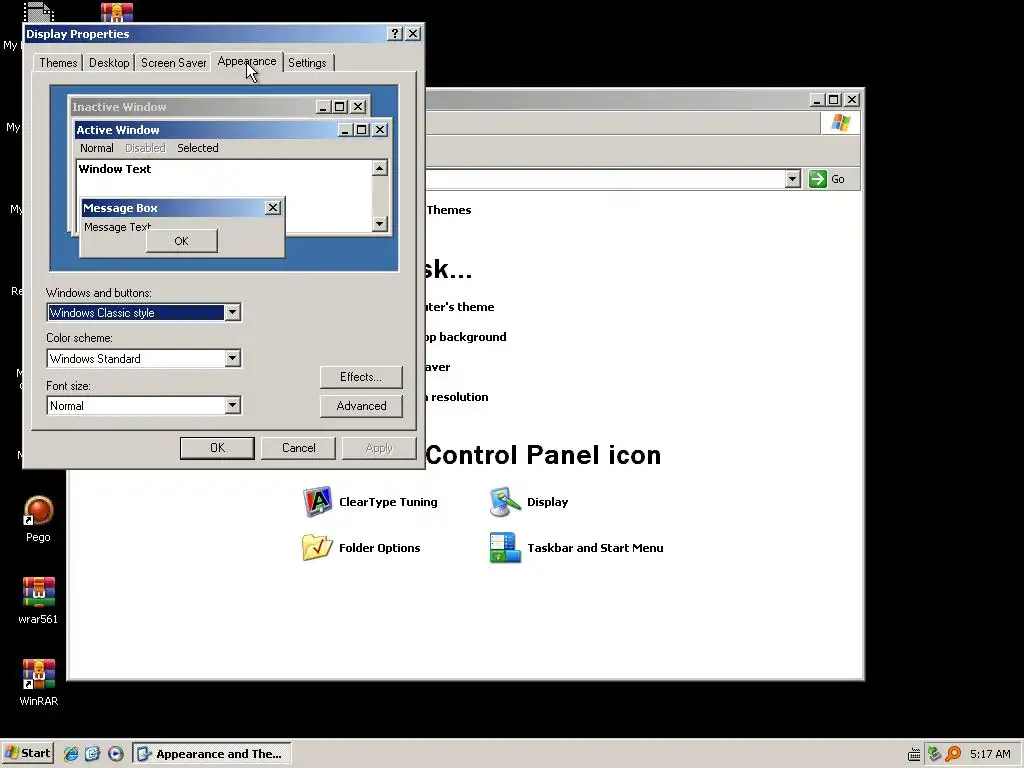Expand the Windows and buttons dropdown
Viewport: 1024px width, 768px height.
click(232, 312)
